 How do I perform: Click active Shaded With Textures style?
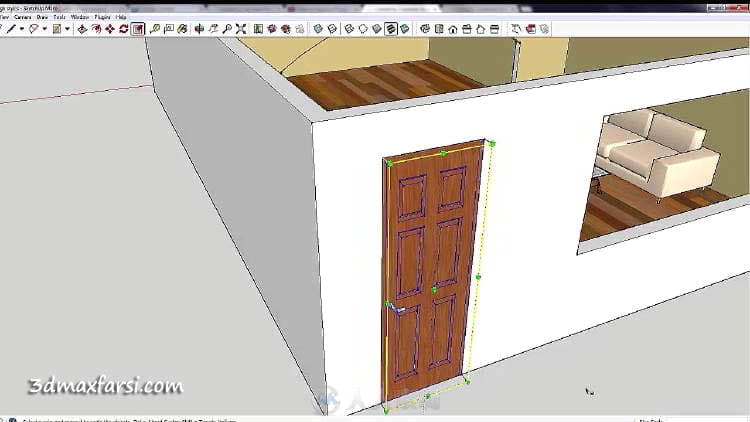pos(391,29)
